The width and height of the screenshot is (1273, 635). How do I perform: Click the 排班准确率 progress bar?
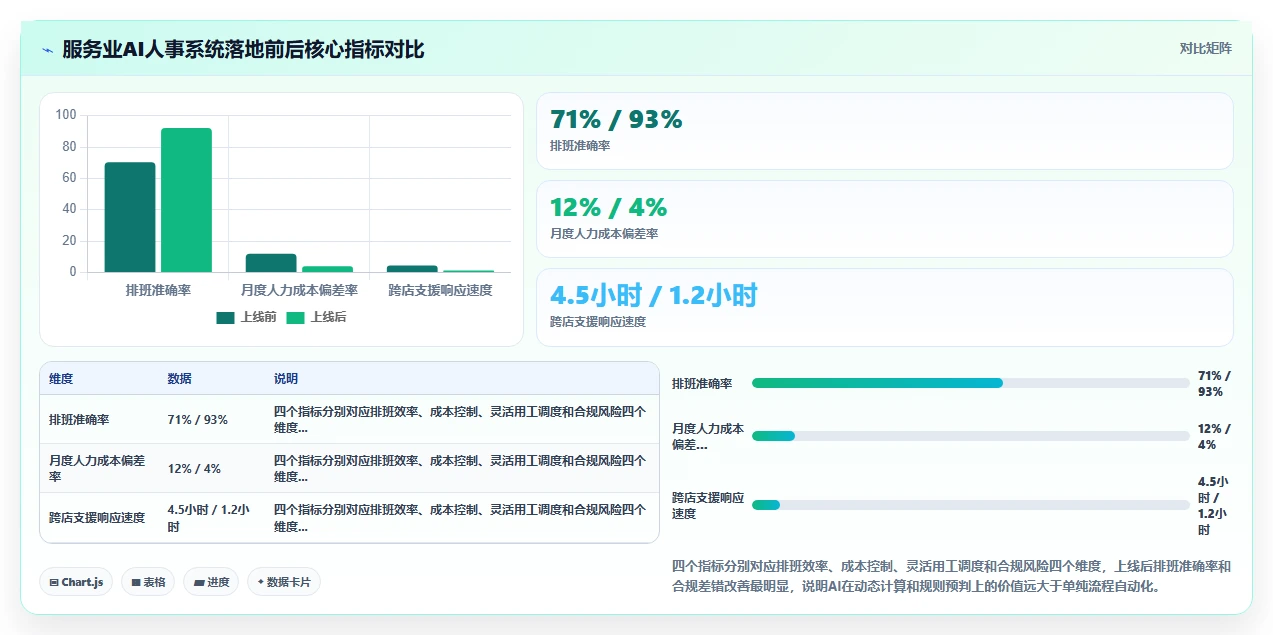[970, 383]
